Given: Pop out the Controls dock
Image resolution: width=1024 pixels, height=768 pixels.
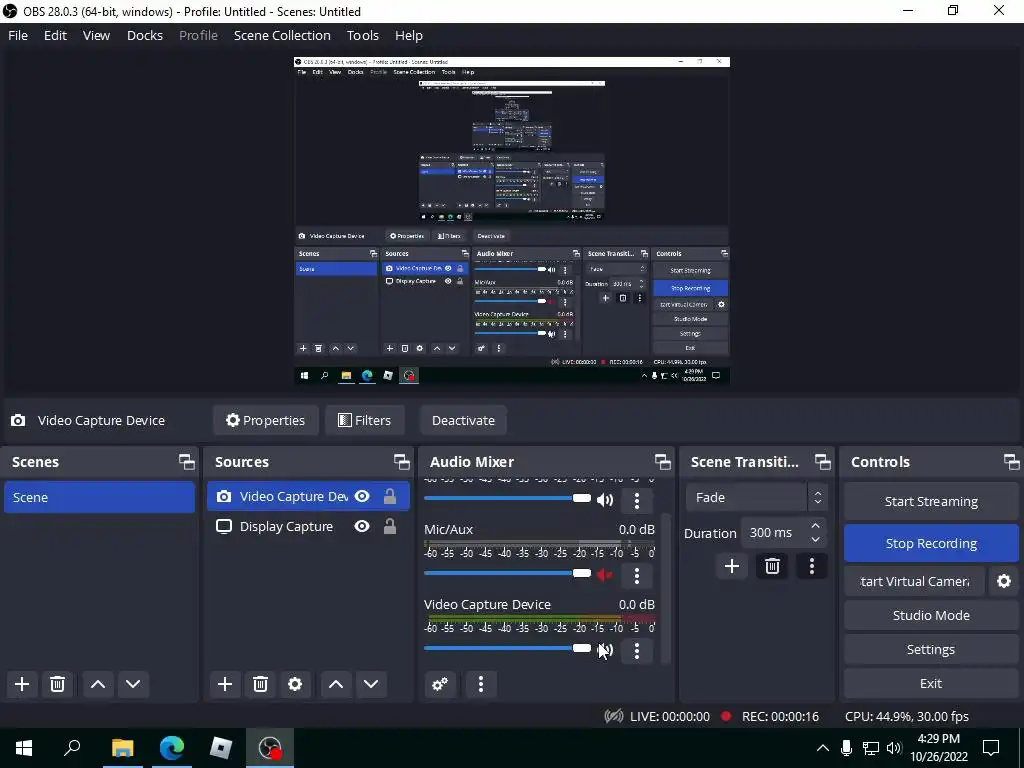Looking at the screenshot, I should point(1012,462).
